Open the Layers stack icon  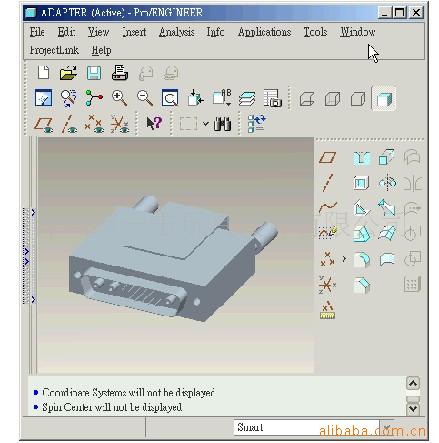point(247,98)
